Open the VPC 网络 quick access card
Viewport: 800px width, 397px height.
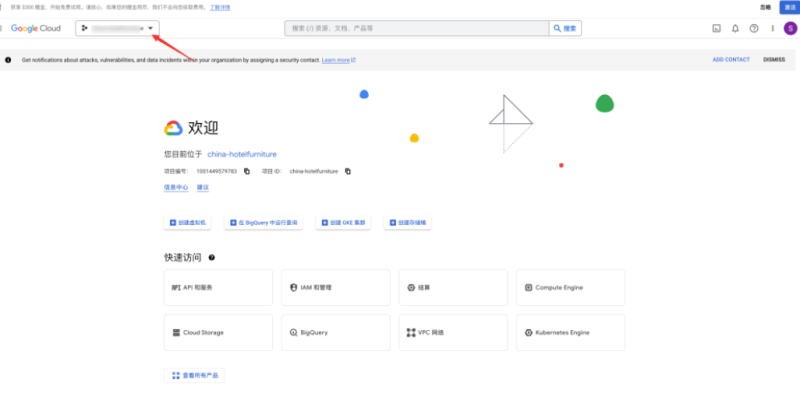coord(453,333)
